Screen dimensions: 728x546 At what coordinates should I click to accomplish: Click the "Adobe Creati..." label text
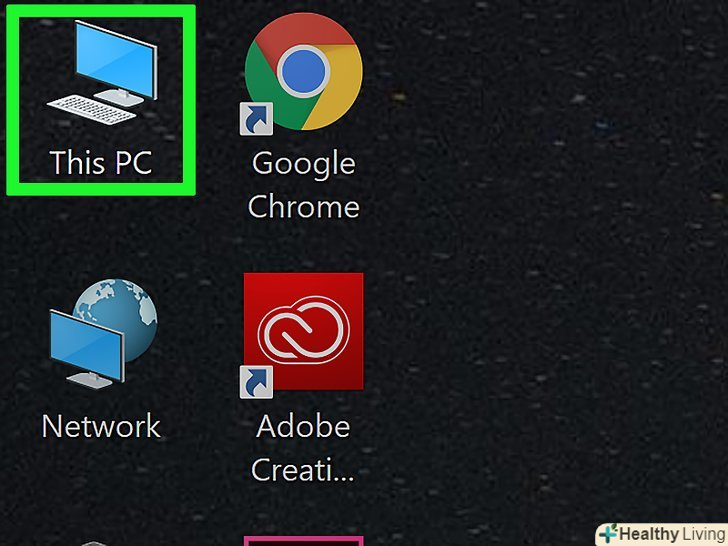point(303,448)
